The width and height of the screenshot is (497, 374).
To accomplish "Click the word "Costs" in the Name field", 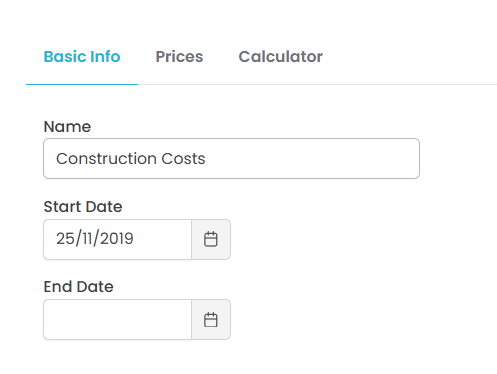I will coord(183,159).
